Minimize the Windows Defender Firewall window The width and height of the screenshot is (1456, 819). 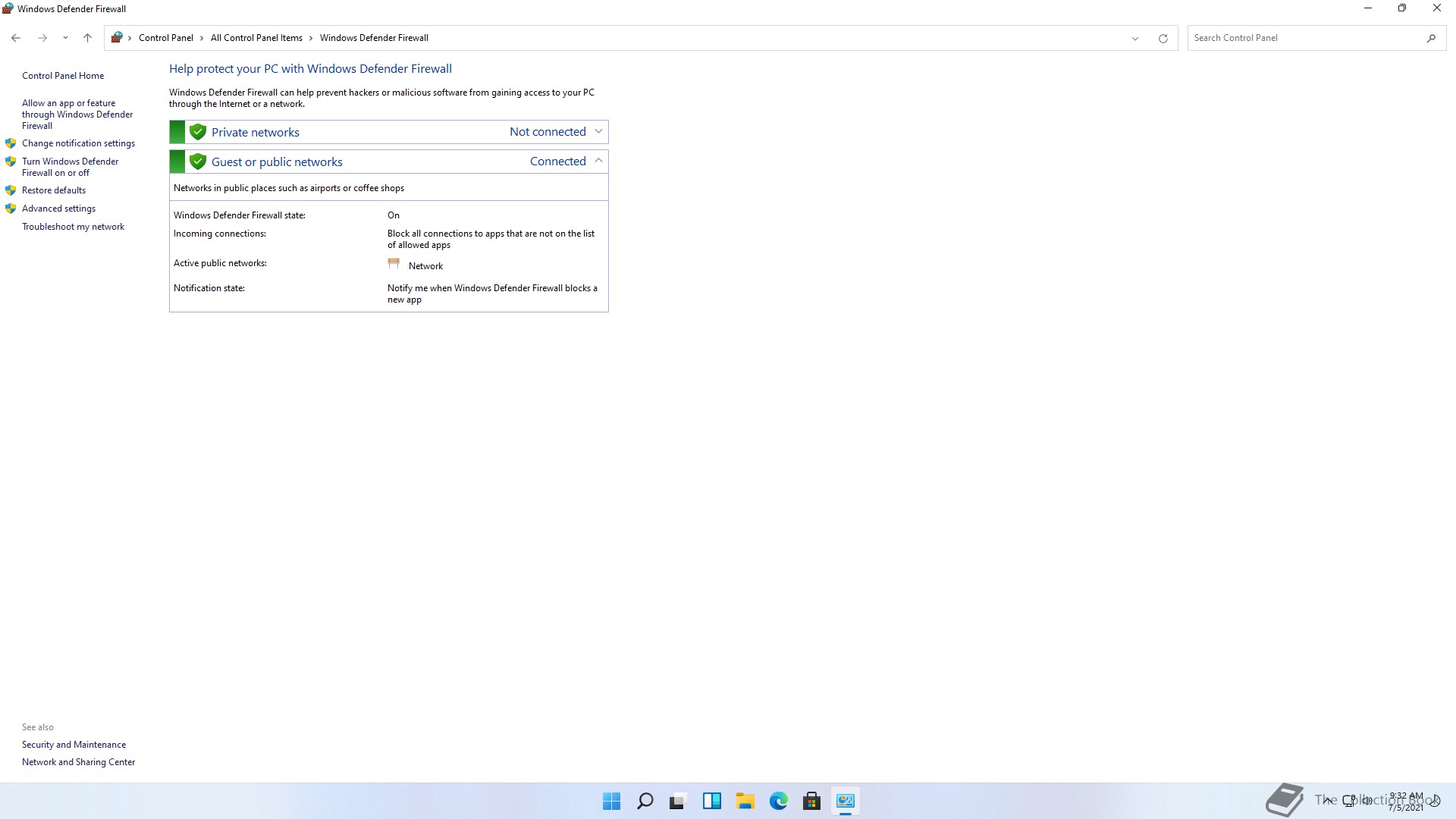[1368, 8]
